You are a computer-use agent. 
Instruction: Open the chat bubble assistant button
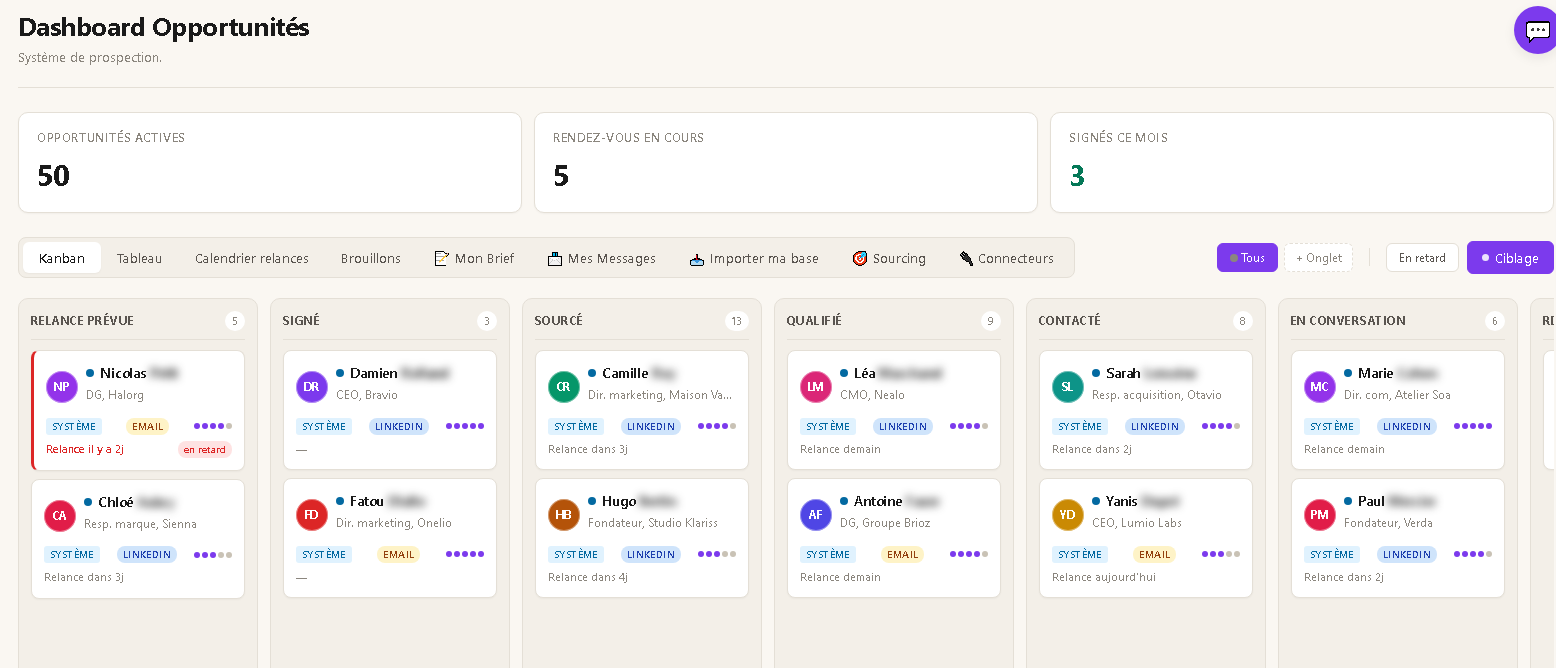[1537, 30]
